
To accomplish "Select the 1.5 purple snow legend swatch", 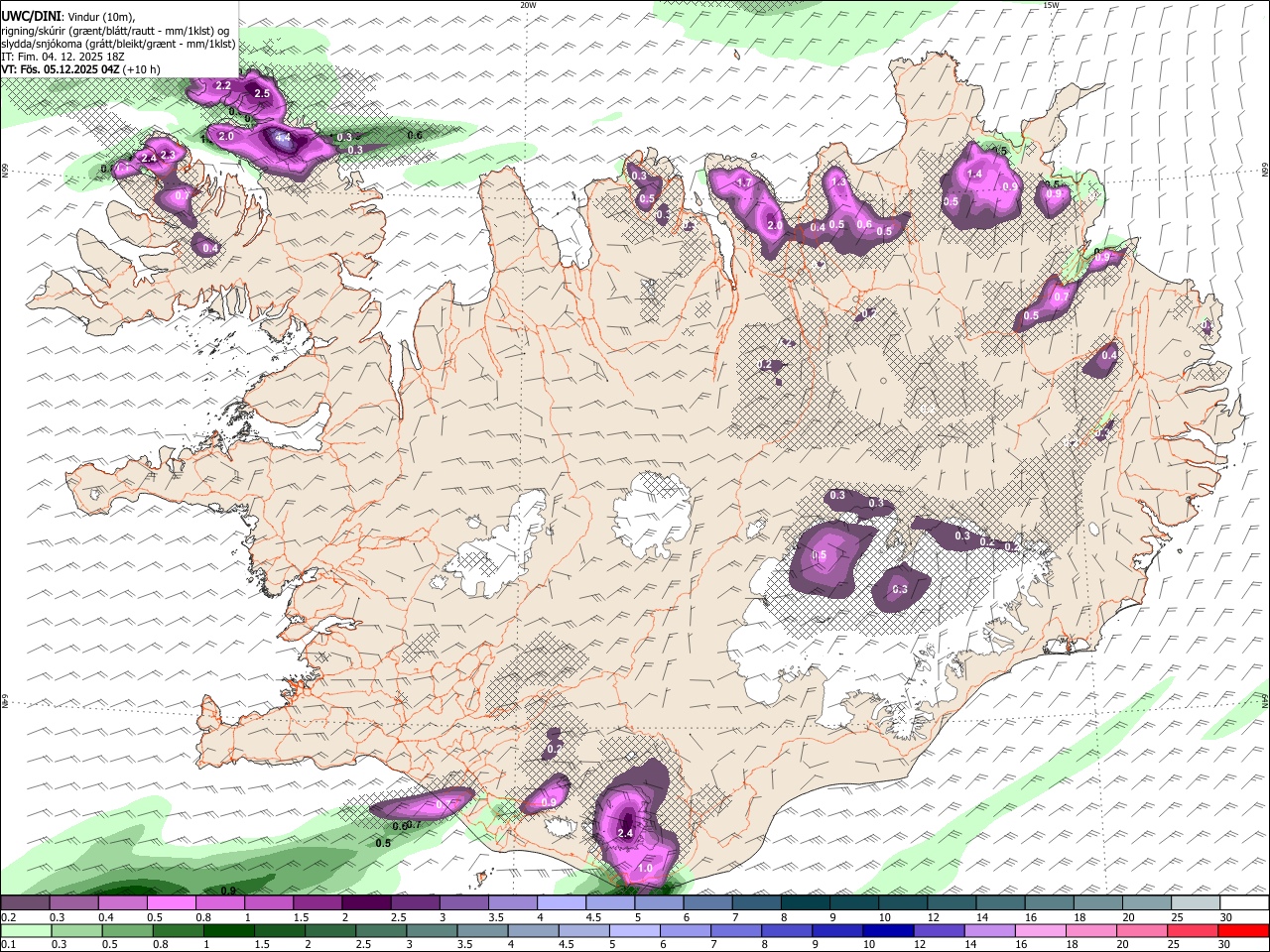I will 317,902.
